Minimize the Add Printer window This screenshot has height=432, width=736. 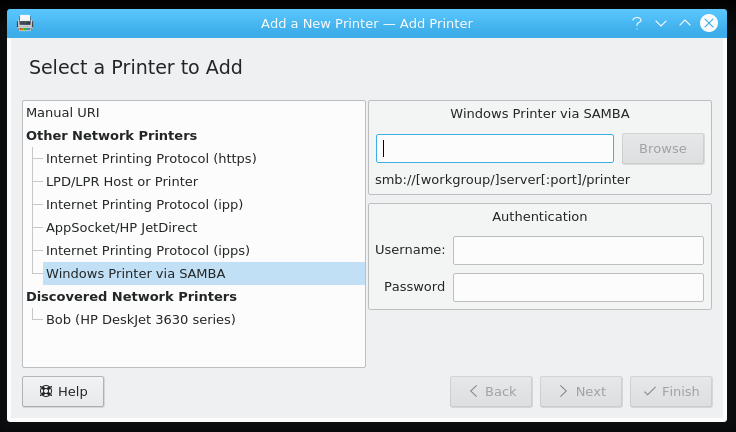[661, 23]
